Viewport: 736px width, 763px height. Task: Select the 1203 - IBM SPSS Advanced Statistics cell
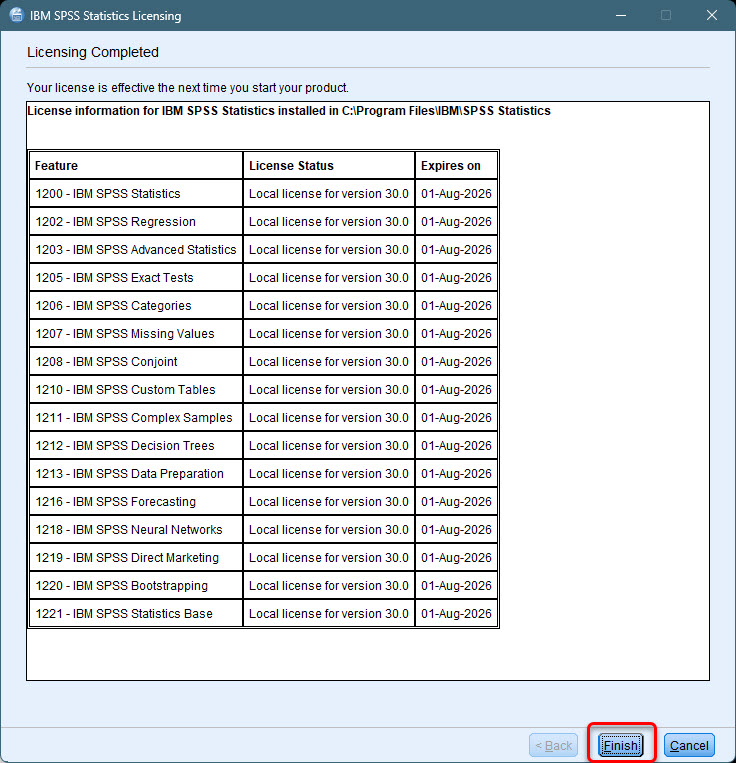tap(136, 250)
